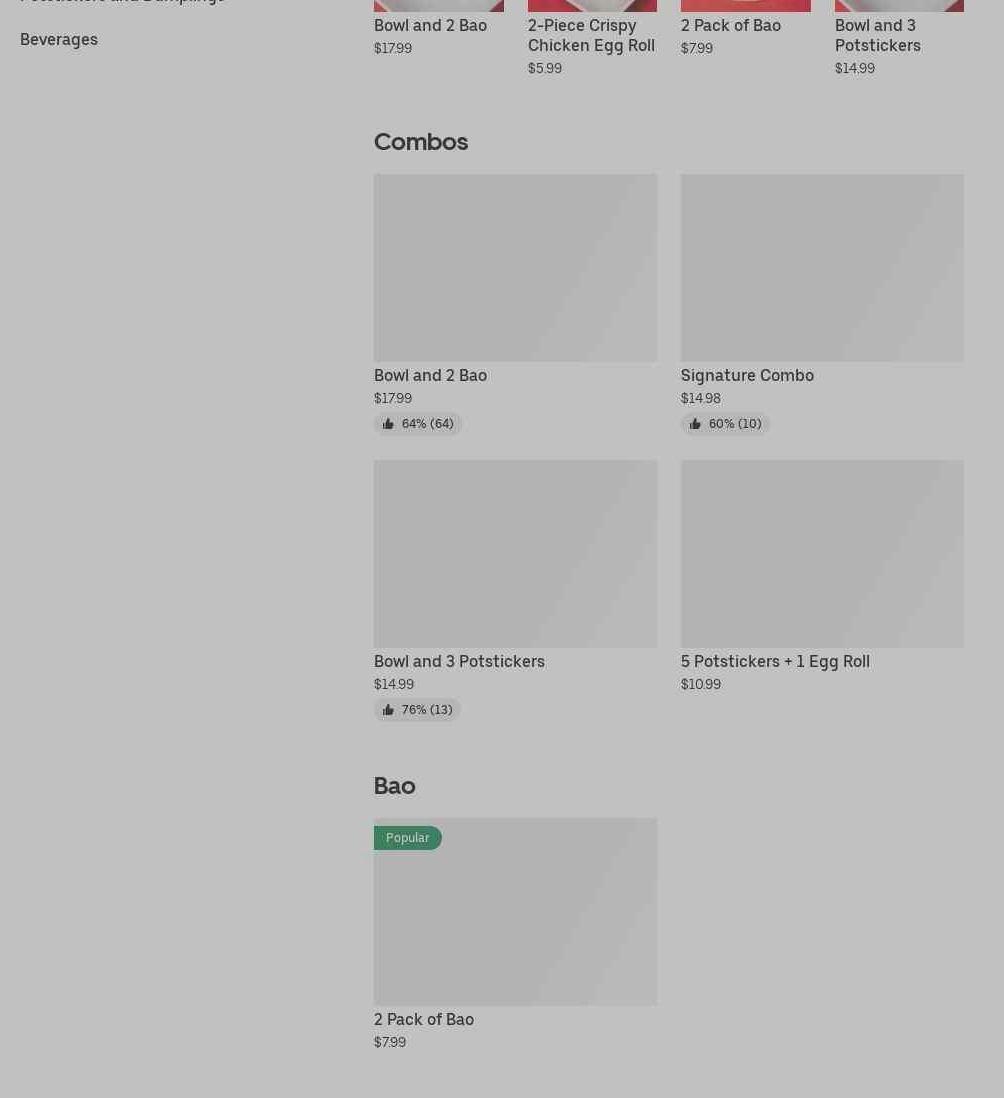Open Signature Combo image
Image resolution: width=1004 pixels, height=1098 pixels.
coord(822,267)
